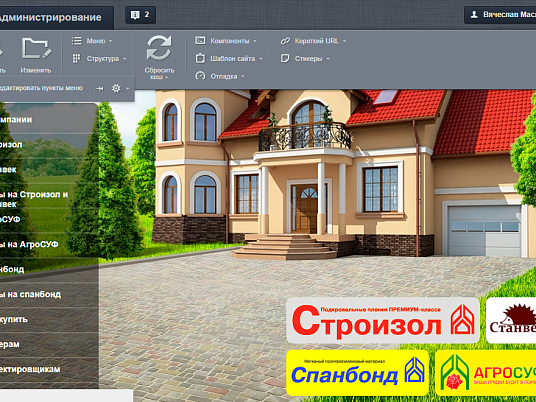Click the Структура text label
The height and width of the screenshot is (402, 536).
coord(103,59)
